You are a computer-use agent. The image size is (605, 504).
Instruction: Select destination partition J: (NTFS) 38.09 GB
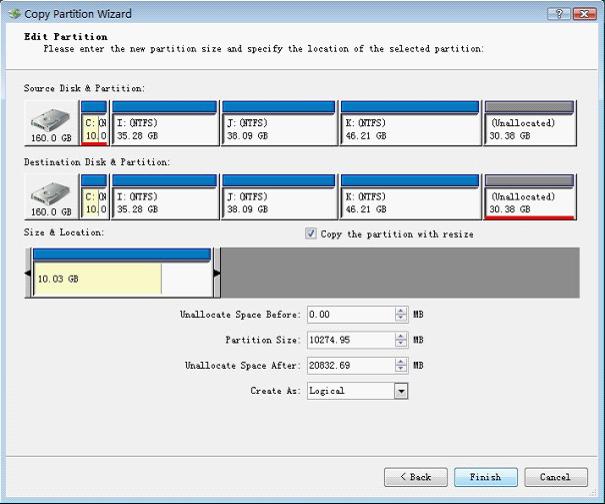[278, 195]
